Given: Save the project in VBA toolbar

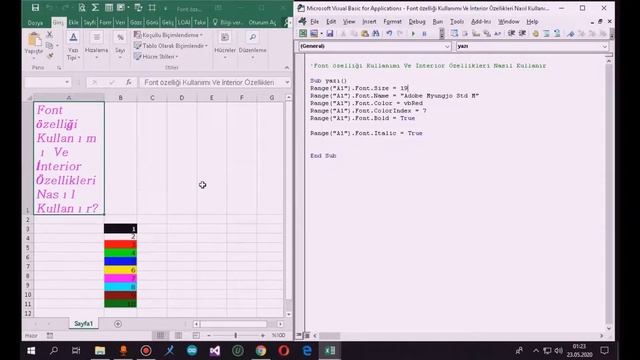Looking at the screenshot, I should [330, 33].
